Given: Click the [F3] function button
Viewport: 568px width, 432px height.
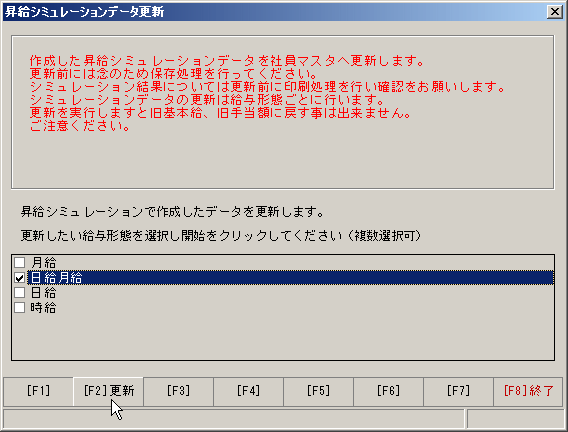Looking at the screenshot, I should pos(178,391).
